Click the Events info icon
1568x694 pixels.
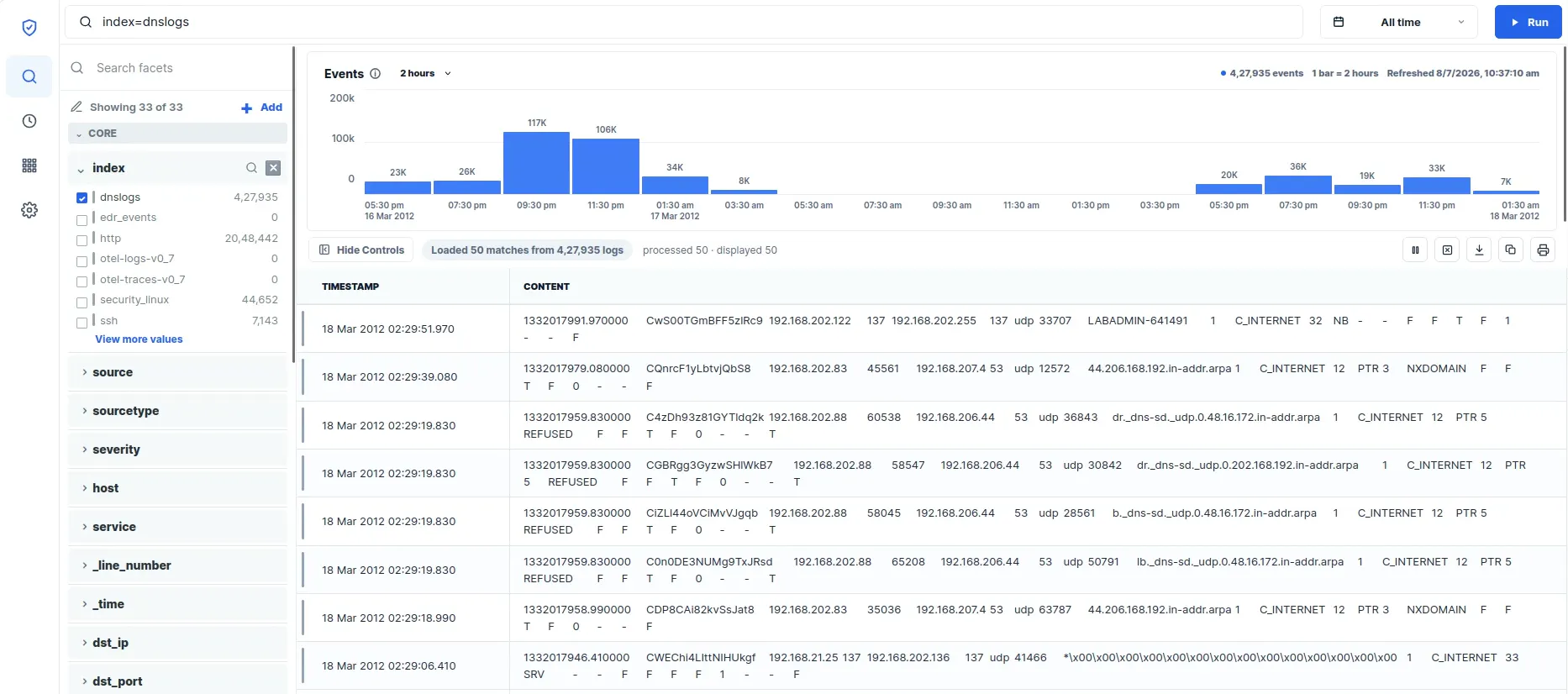376,73
